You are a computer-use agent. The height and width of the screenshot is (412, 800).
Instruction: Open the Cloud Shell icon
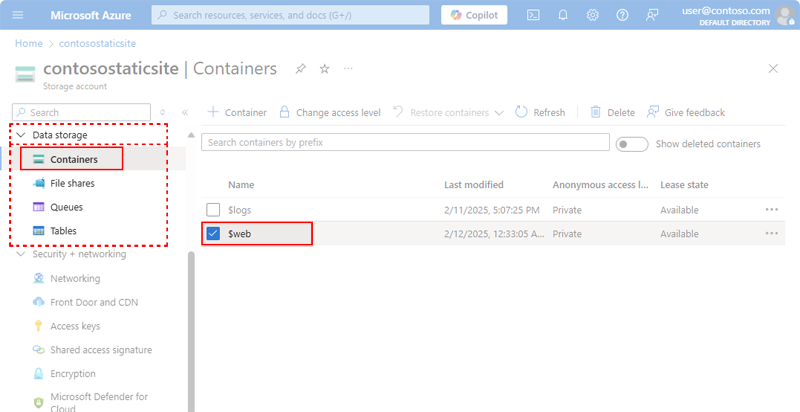(534, 15)
